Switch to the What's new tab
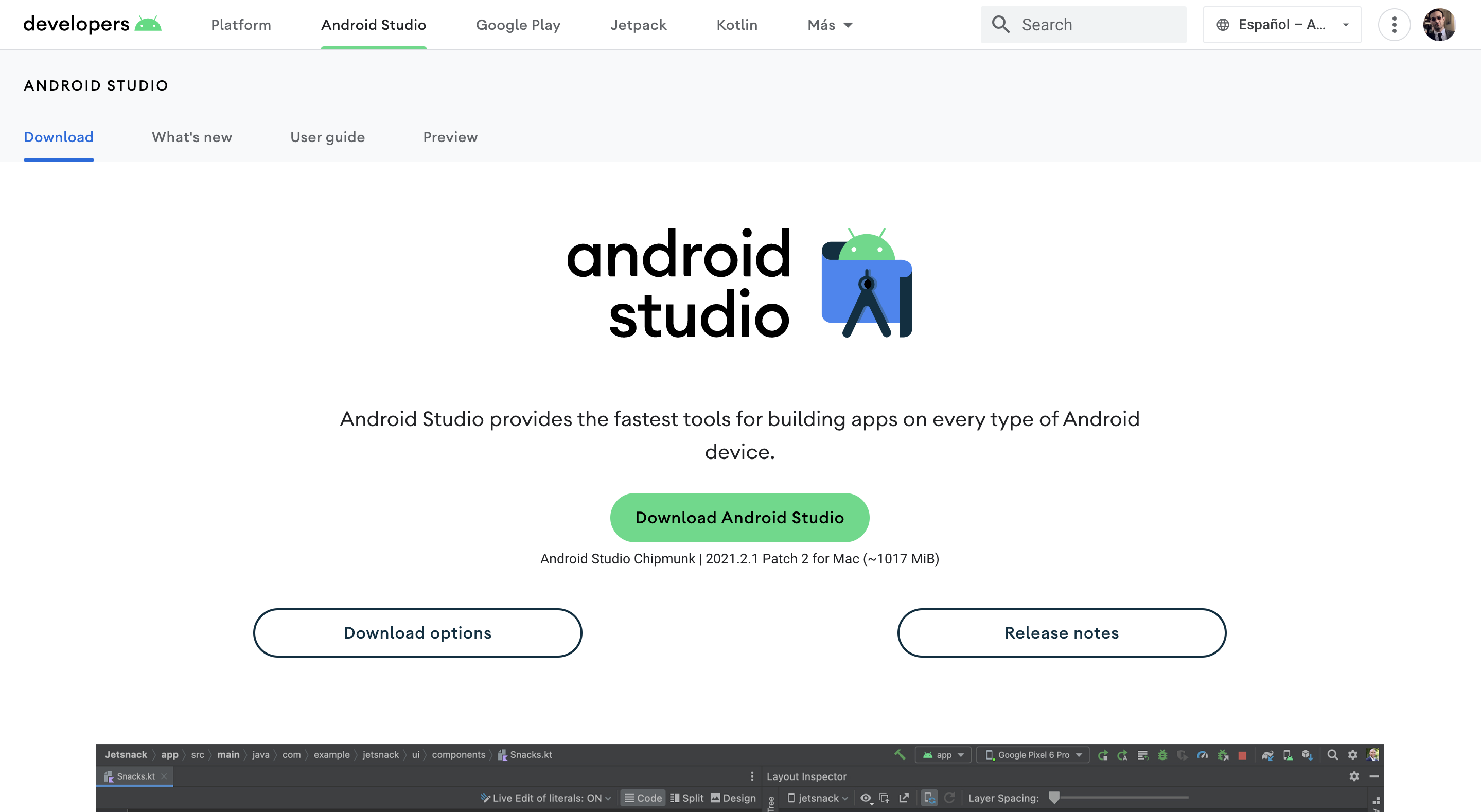The image size is (1481, 812). [192, 137]
